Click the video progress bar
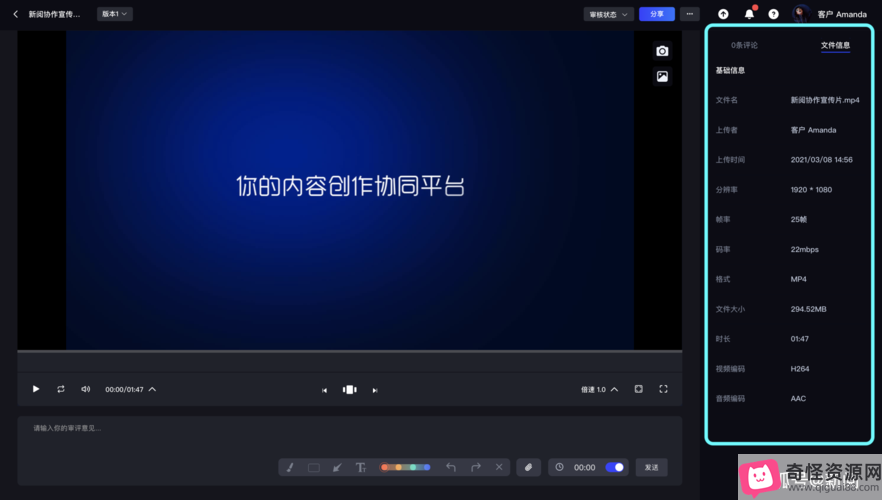 point(349,352)
